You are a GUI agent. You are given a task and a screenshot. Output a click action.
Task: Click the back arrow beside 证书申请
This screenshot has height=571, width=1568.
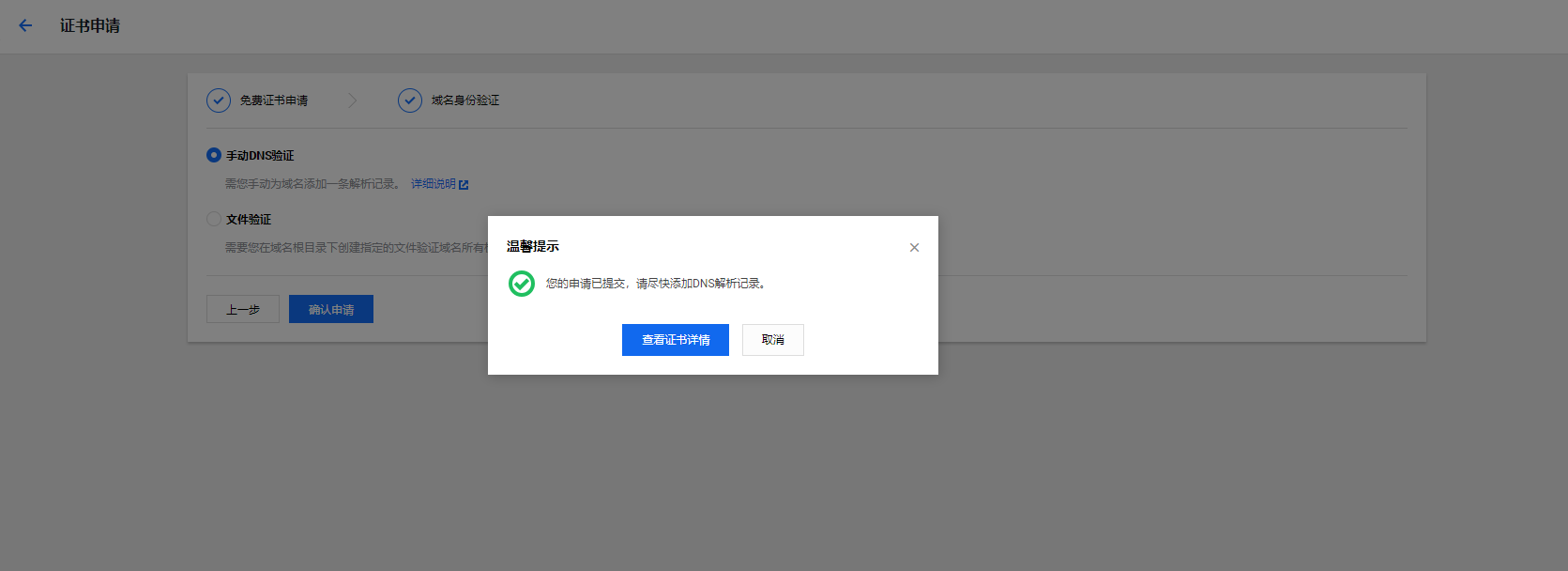coord(25,25)
